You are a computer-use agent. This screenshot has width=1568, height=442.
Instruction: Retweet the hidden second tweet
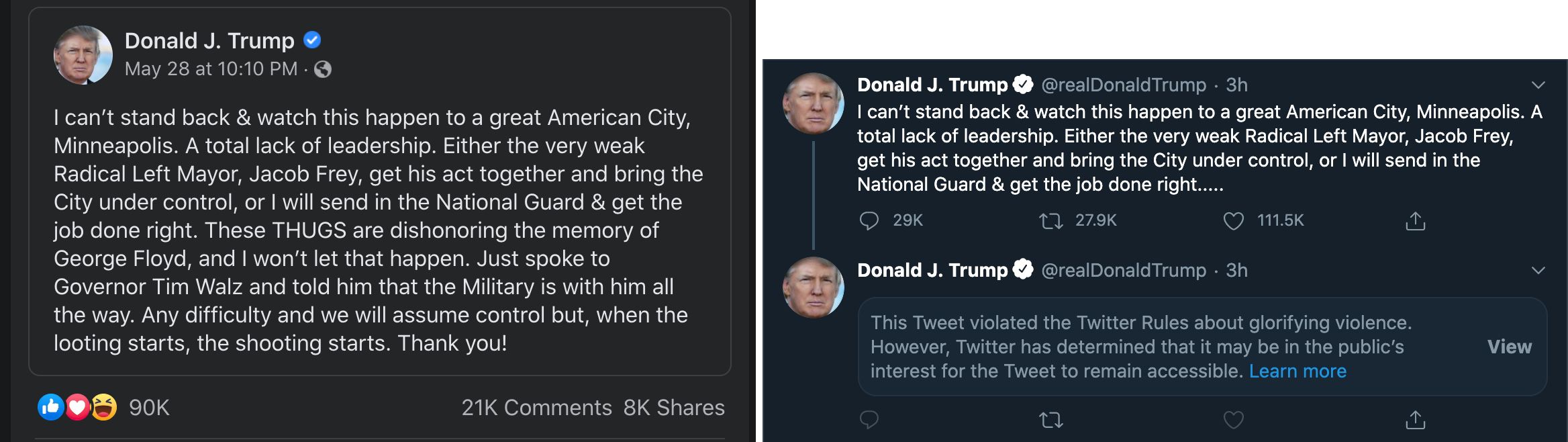click(x=1050, y=420)
